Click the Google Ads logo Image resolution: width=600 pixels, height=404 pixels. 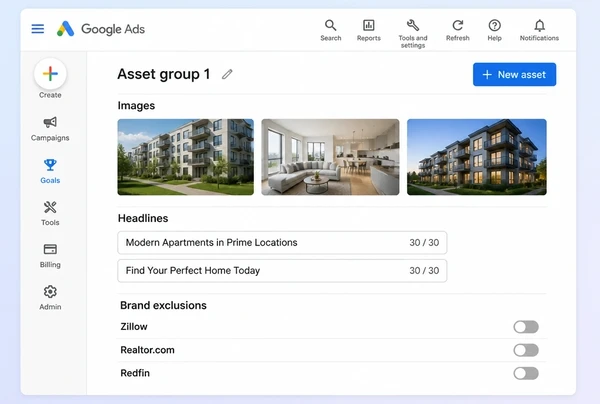[101, 29]
